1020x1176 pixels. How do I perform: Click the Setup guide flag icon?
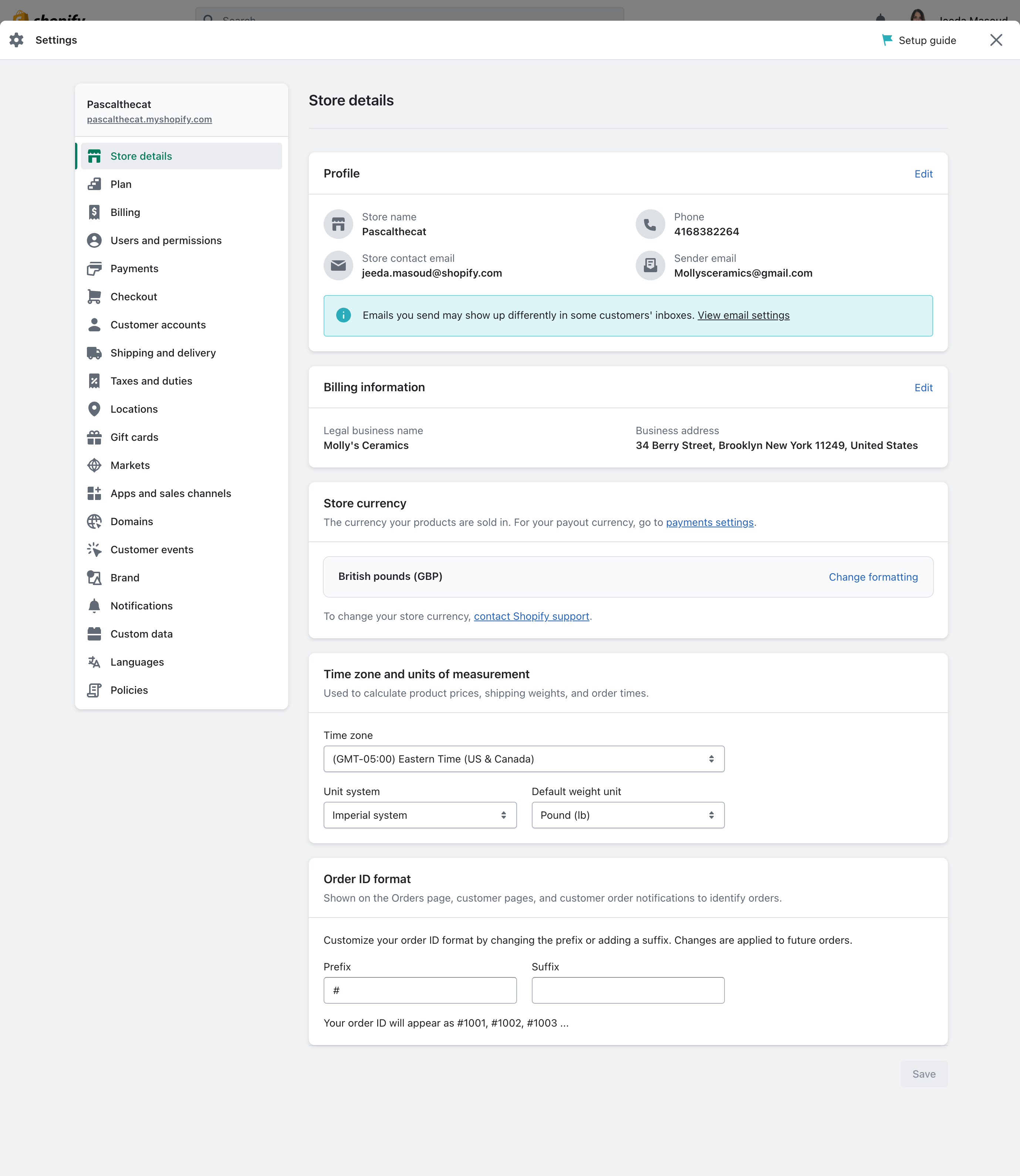tap(887, 40)
